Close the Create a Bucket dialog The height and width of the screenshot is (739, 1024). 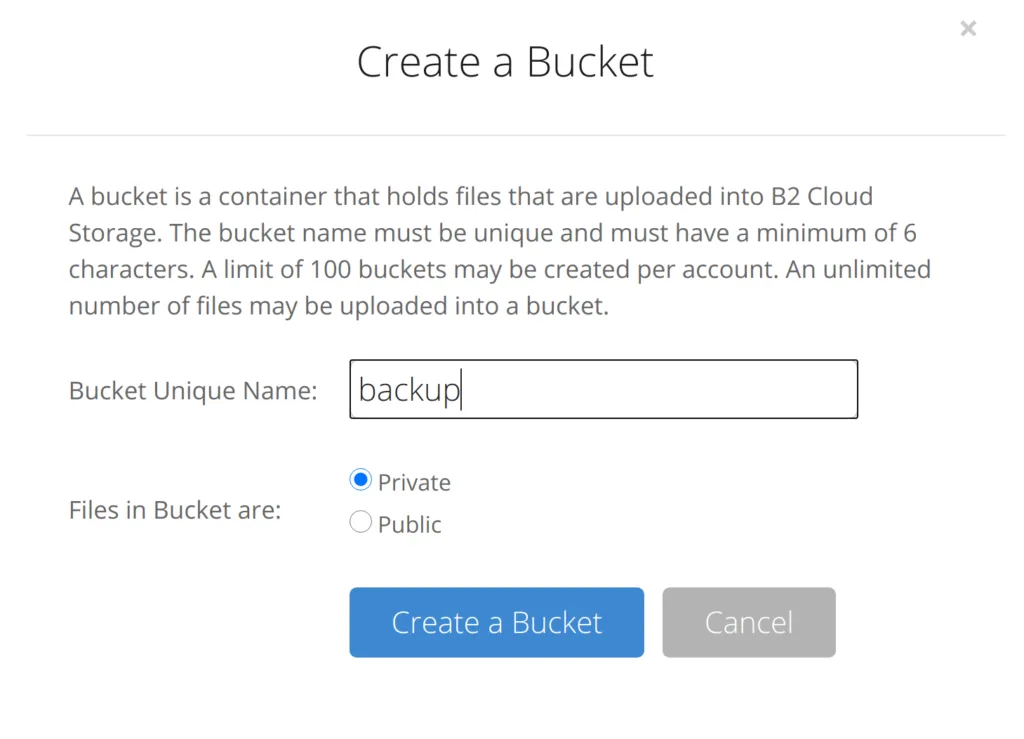[967, 29]
